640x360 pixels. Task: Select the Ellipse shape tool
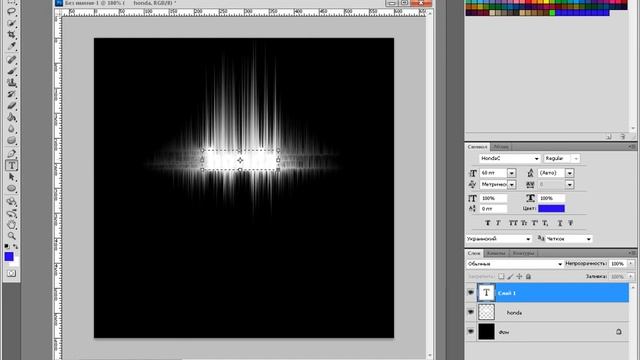[11, 189]
